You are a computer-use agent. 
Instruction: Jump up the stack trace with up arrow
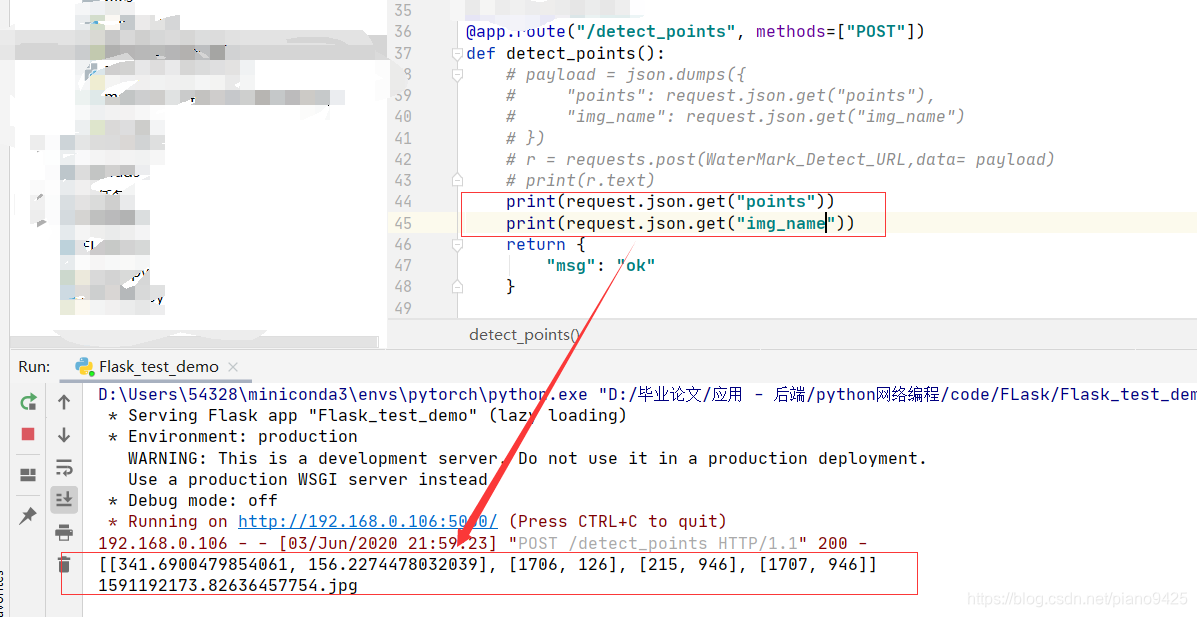pyautogui.click(x=64, y=402)
